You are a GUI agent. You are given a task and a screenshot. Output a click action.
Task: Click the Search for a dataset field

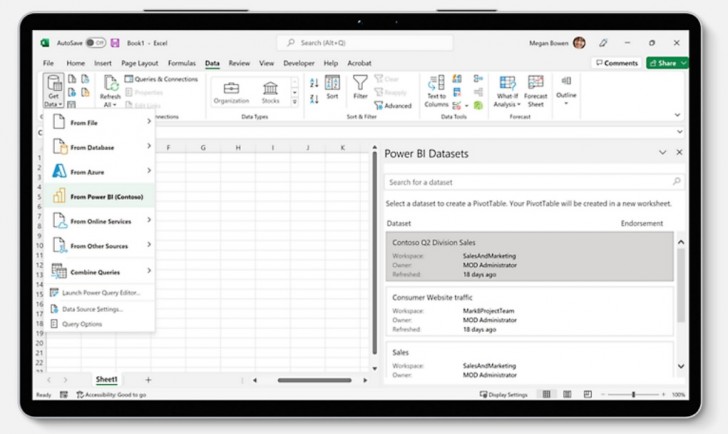tap(534, 182)
